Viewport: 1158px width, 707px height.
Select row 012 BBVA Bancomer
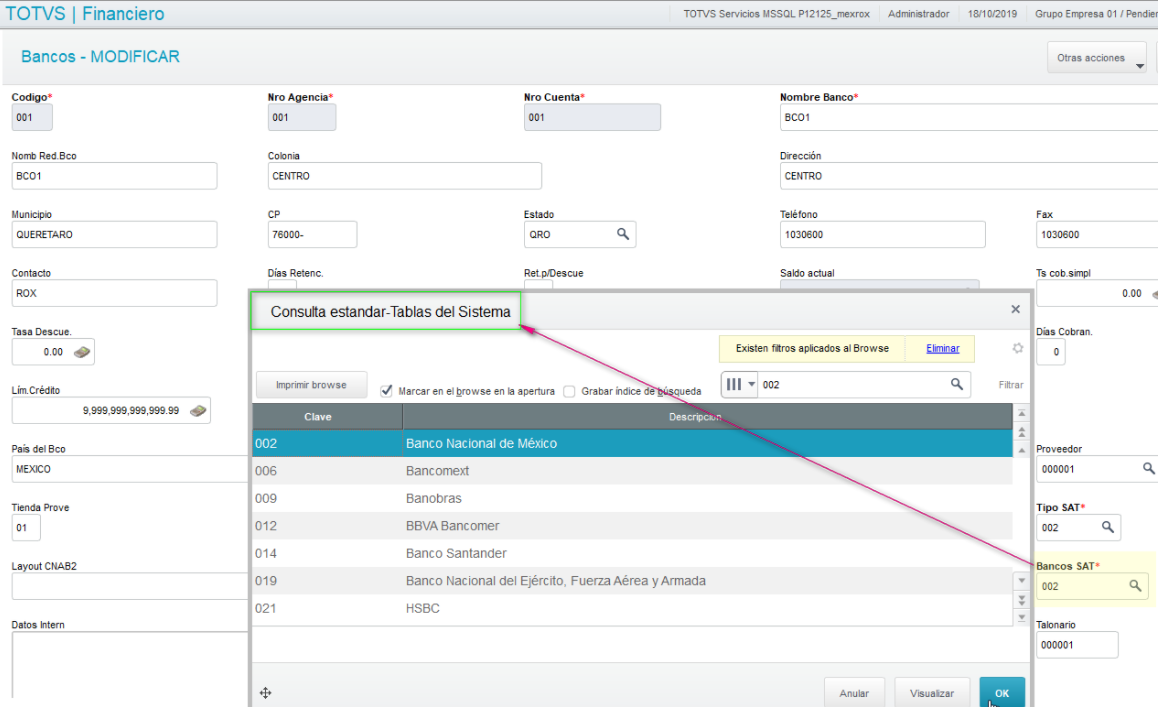pos(632,525)
